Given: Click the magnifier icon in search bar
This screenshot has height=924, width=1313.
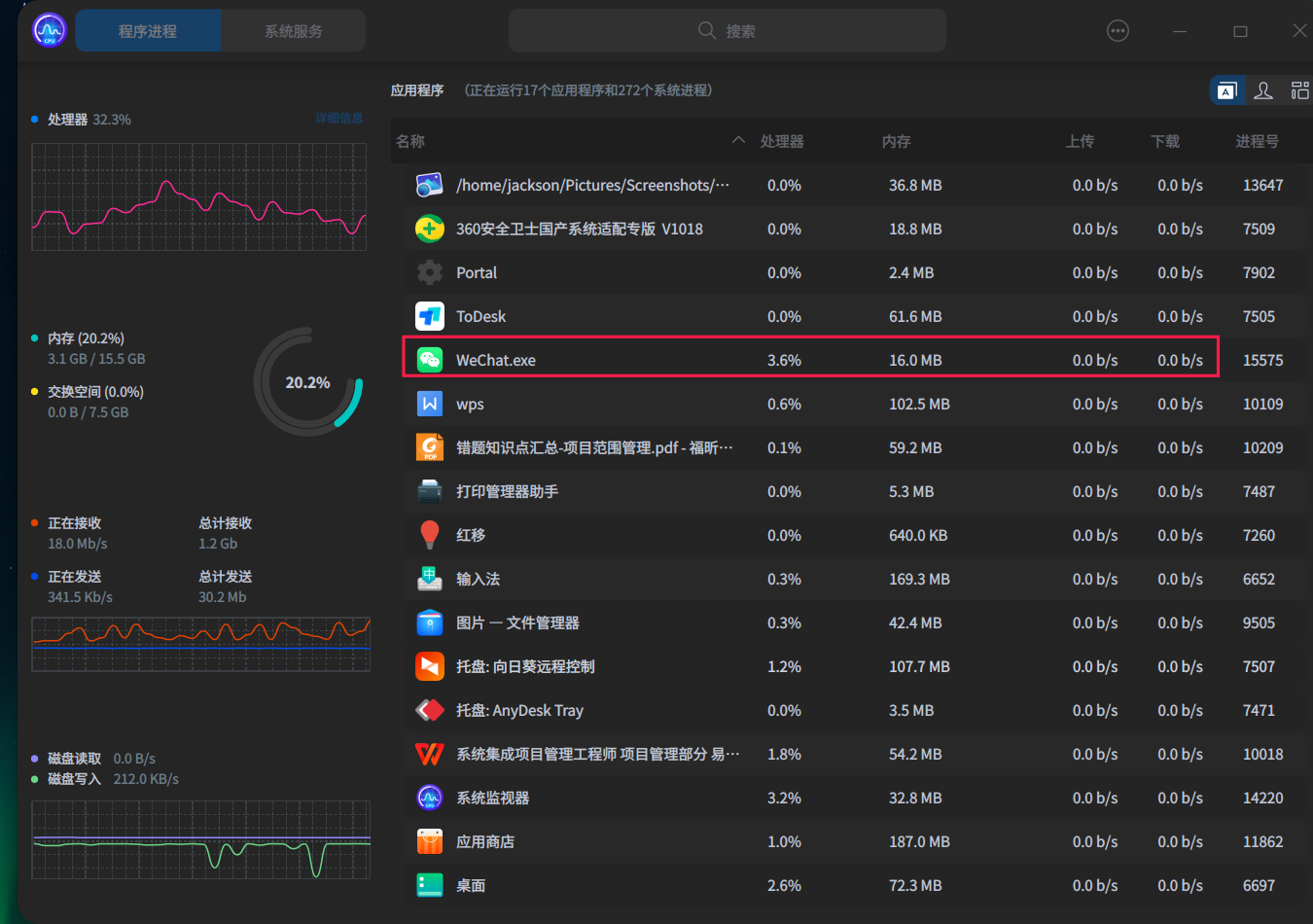Looking at the screenshot, I should click(x=707, y=30).
